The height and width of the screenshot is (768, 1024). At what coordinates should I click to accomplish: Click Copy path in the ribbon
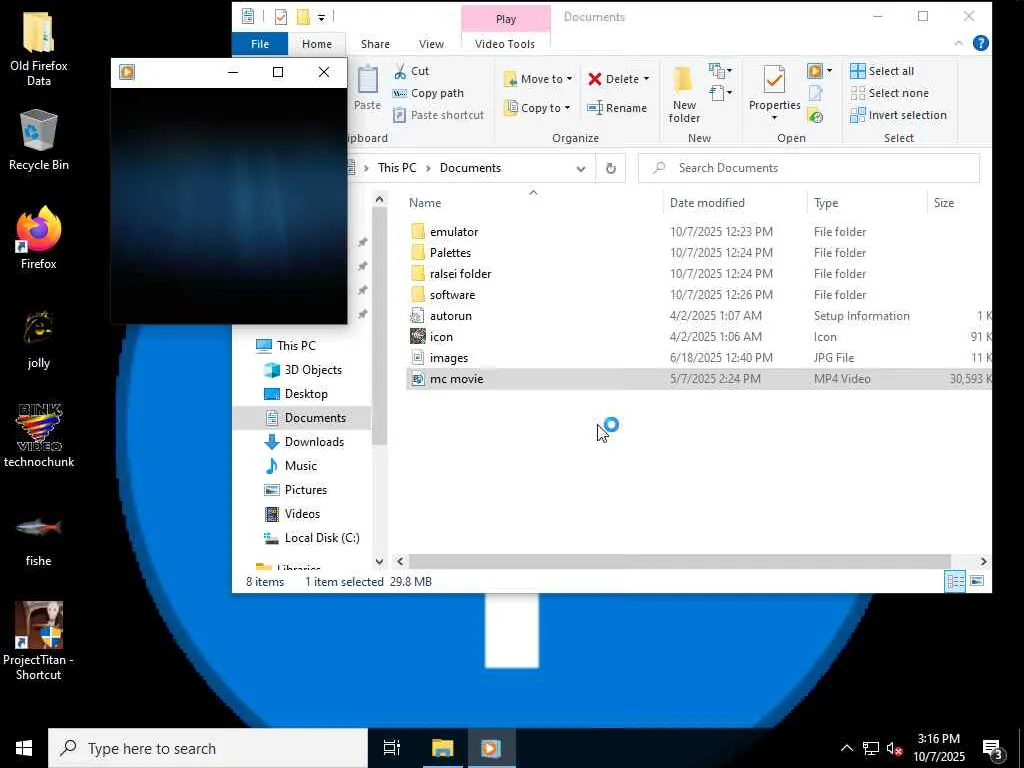tap(428, 93)
